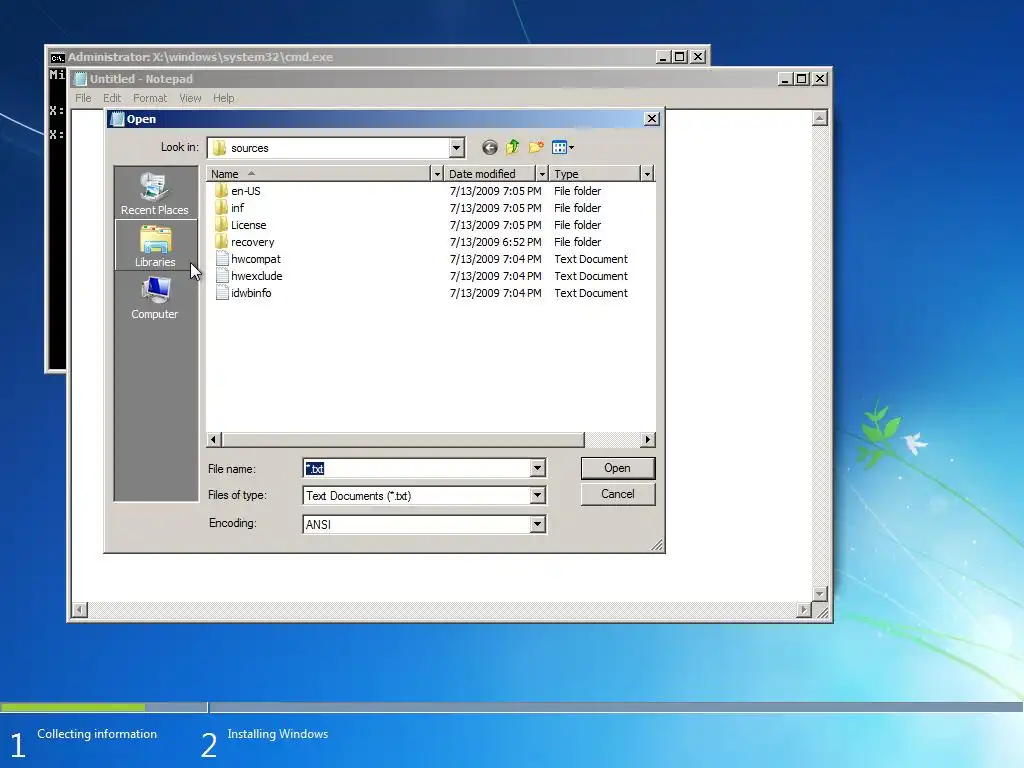The height and width of the screenshot is (768, 1024).
Task: Expand the Look in folder dropdown
Action: [x=456, y=148]
